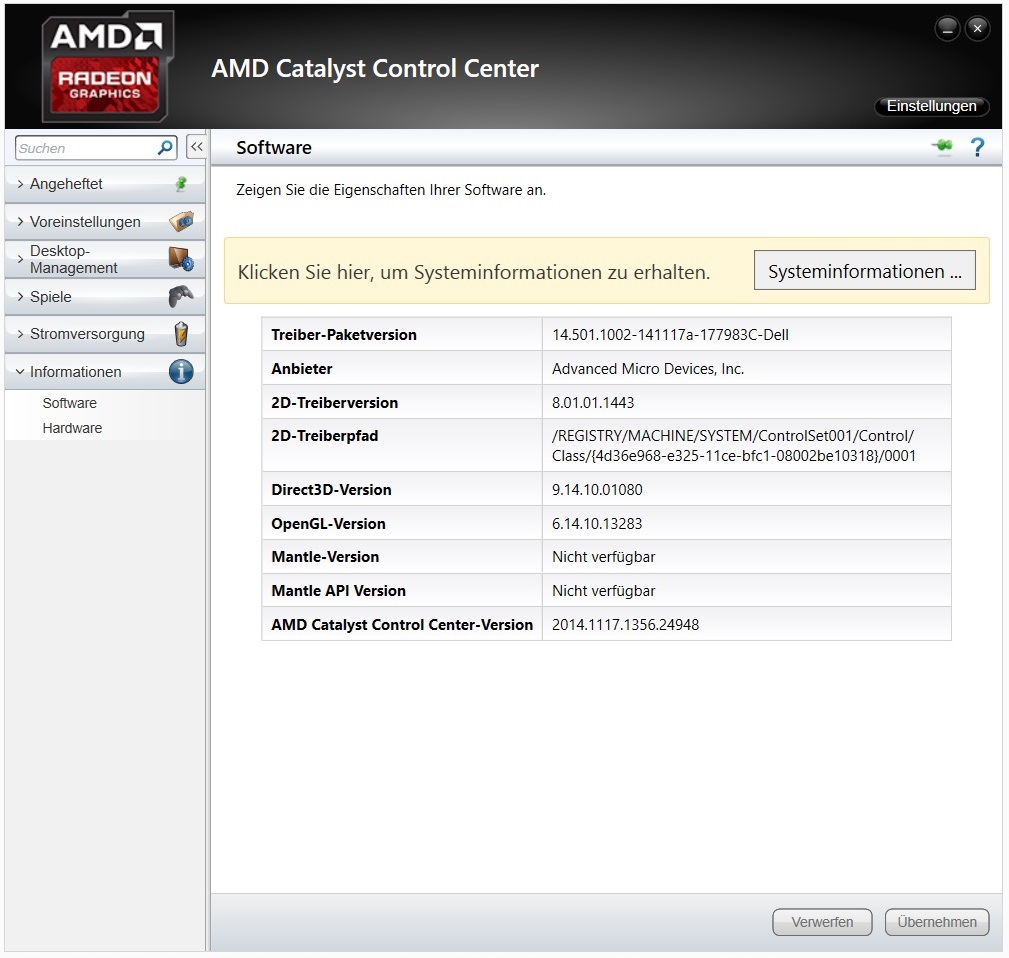Minimize the Catalyst Control Center window

pyautogui.click(x=947, y=28)
